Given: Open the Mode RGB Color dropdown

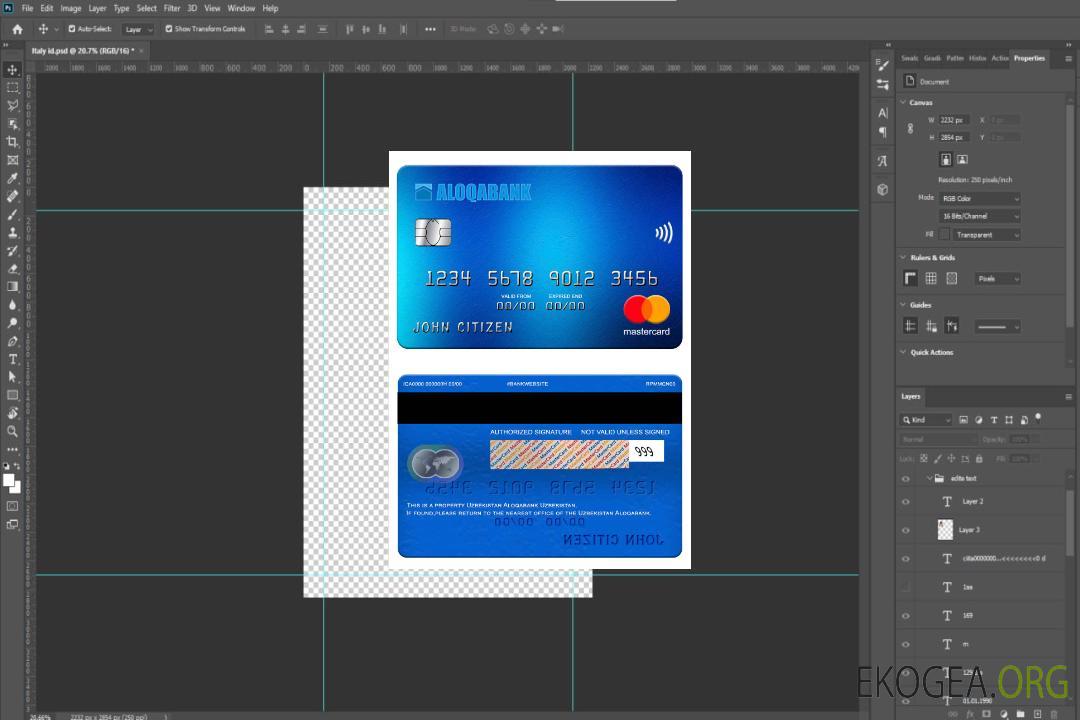Looking at the screenshot, I should click(979, 198).
